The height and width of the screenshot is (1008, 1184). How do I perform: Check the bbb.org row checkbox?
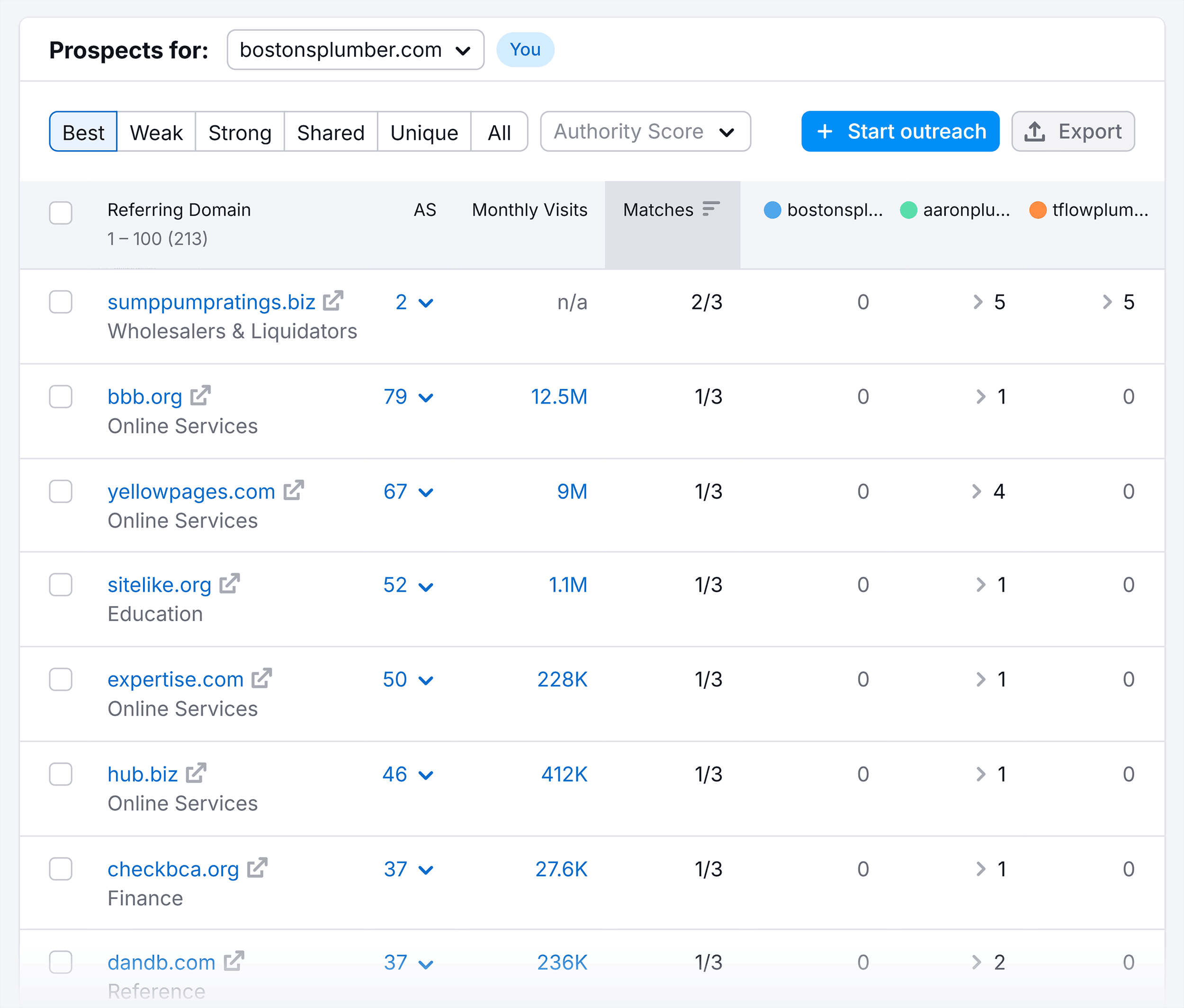[x=61, y=396]
